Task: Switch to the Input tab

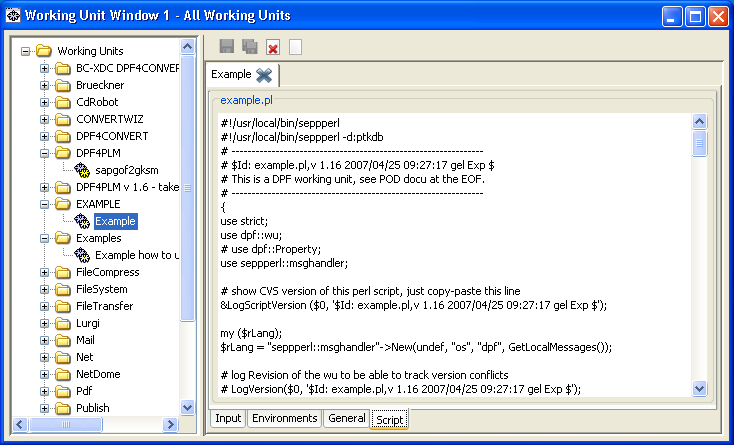Action: point(228,418)
